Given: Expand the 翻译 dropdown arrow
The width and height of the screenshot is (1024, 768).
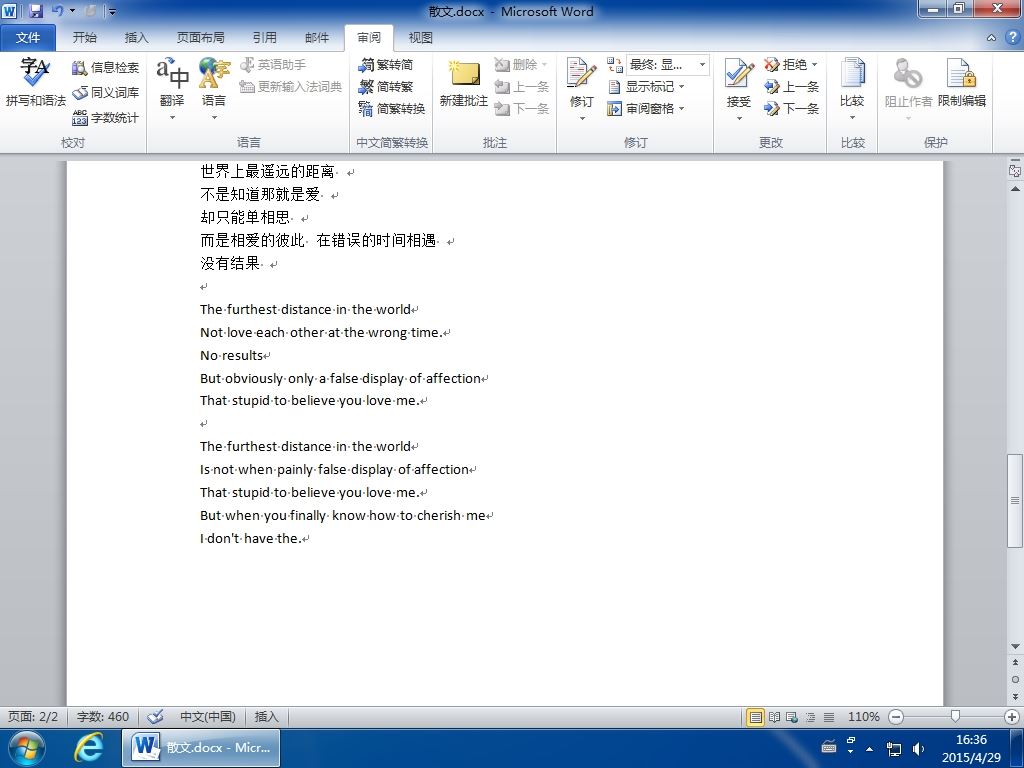Looking at the screenshot, I should point(172,118).
